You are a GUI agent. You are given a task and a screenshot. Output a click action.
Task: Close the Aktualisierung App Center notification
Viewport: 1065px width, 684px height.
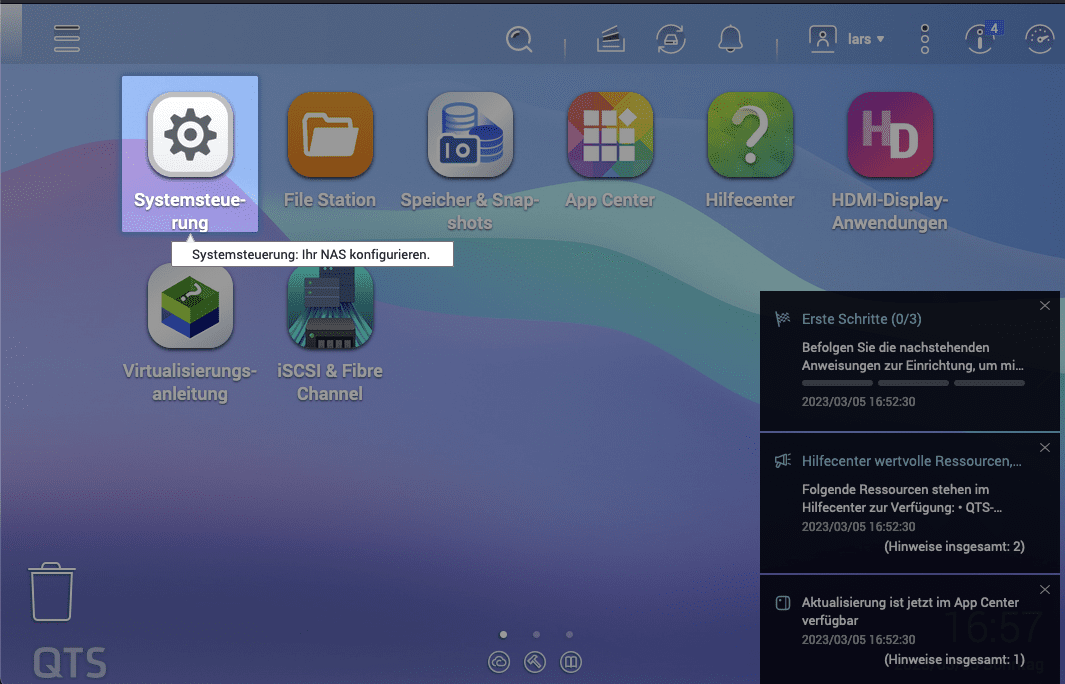point(1045,590)
